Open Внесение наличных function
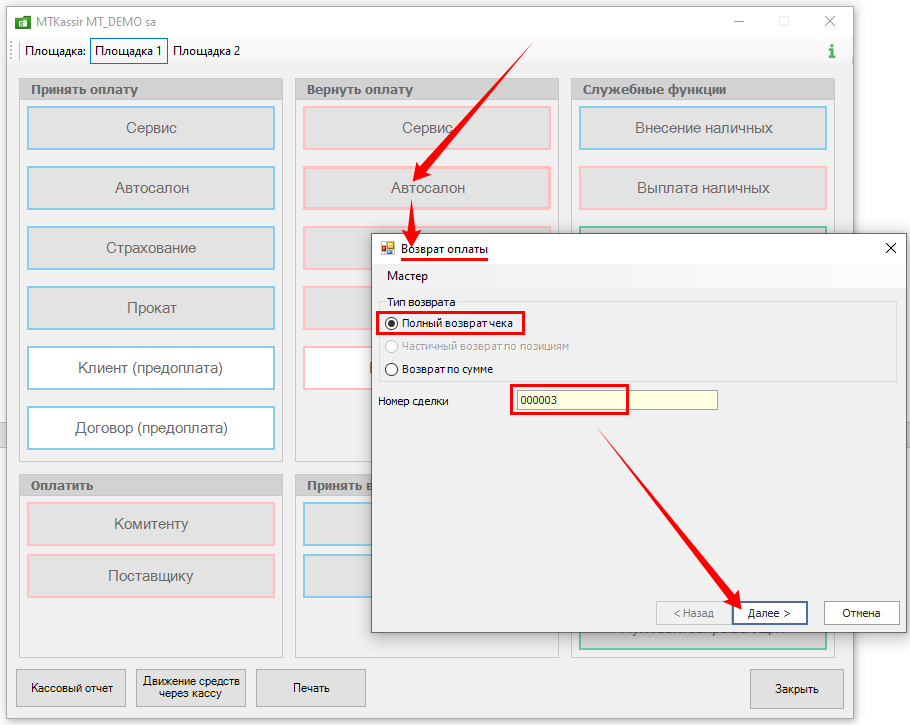The width and height of the screenshot is (910, 725). pos(703,128)
